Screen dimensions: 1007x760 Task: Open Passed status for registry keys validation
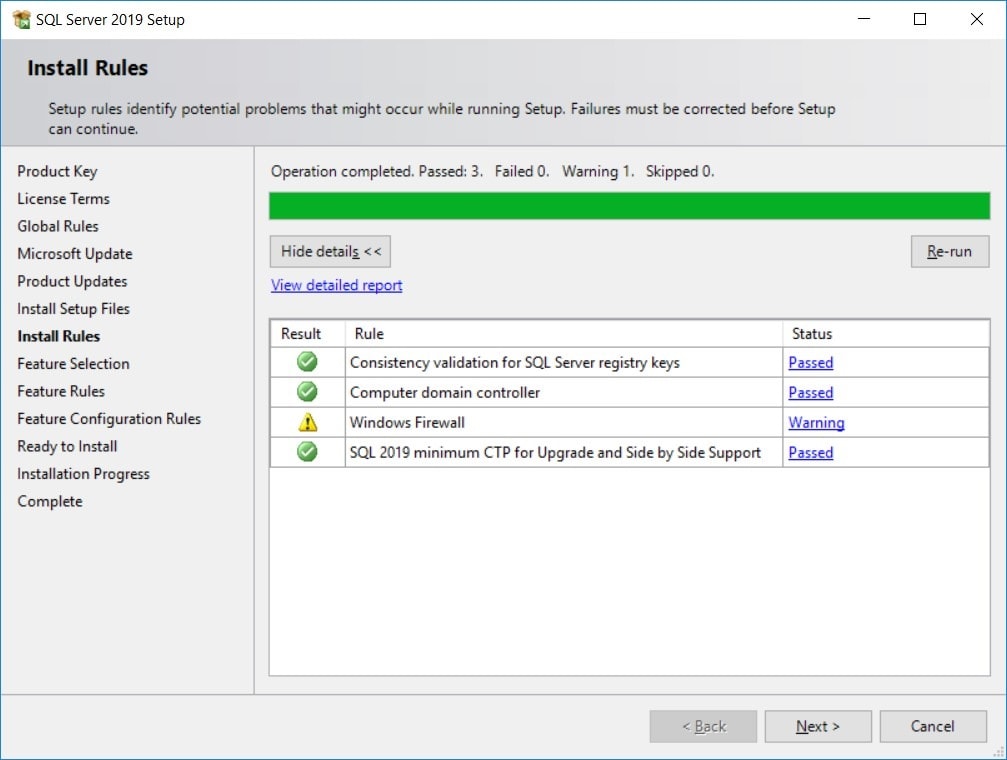810,362
